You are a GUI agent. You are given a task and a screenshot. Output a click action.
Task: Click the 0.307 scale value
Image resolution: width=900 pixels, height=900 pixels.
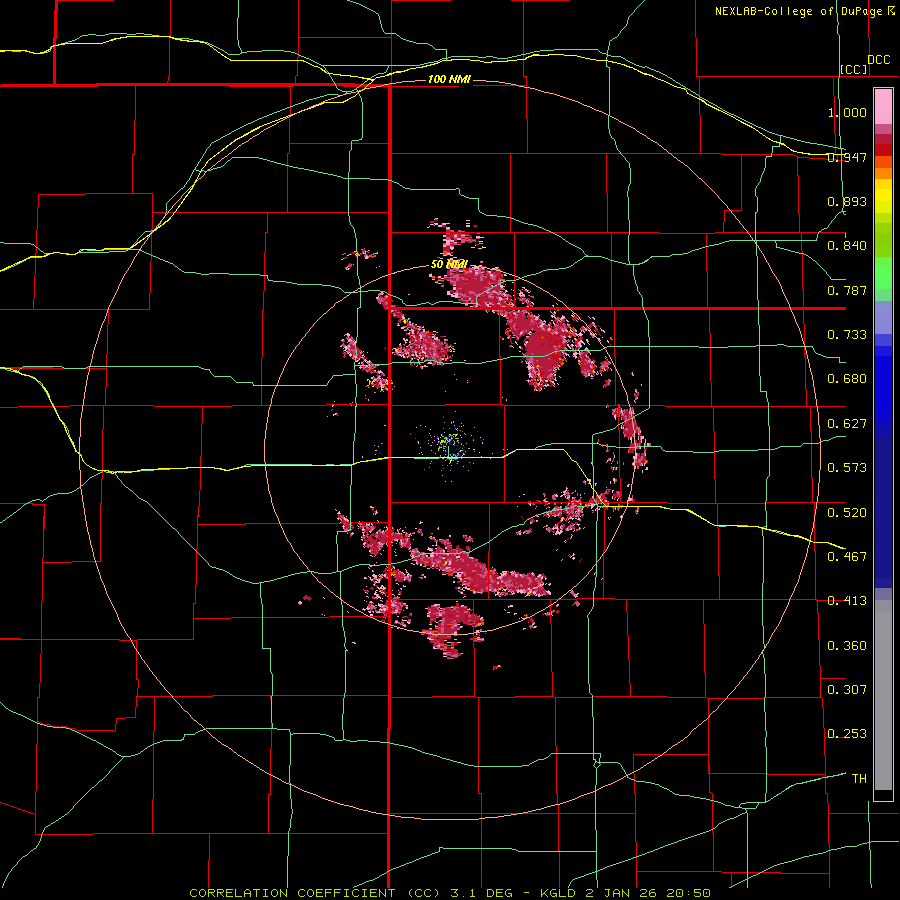click(847, 689)
